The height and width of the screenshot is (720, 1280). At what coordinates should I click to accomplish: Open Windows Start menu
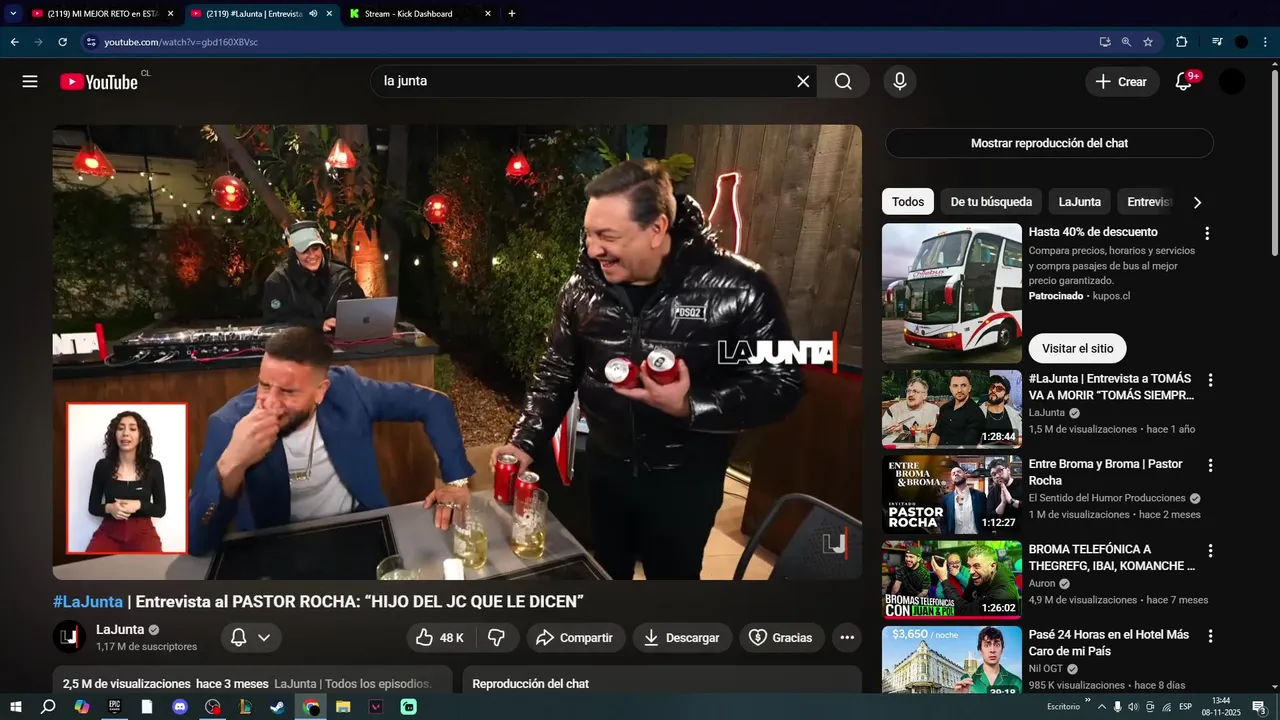15,707
